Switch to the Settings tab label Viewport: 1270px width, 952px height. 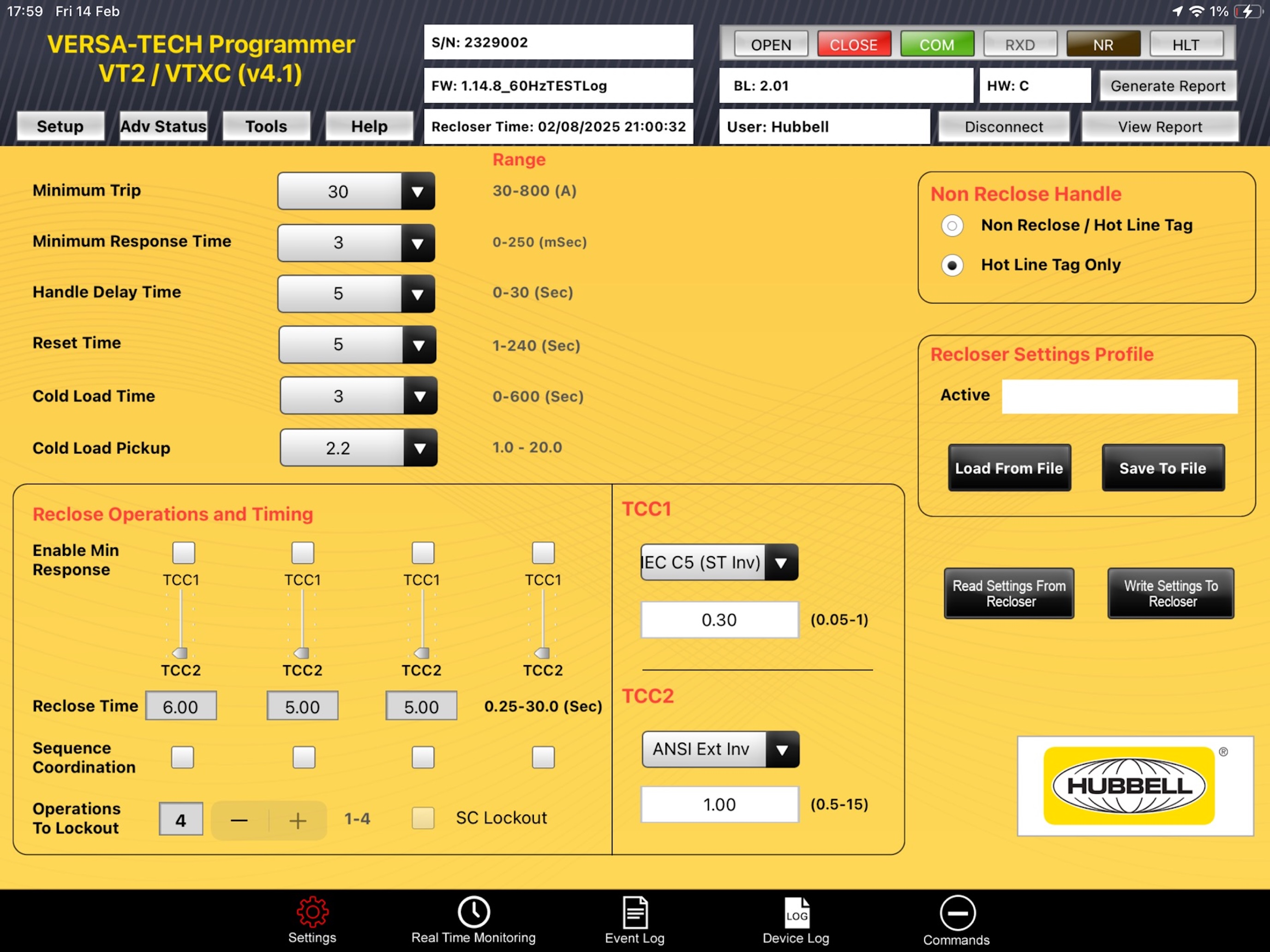(312, 938)
